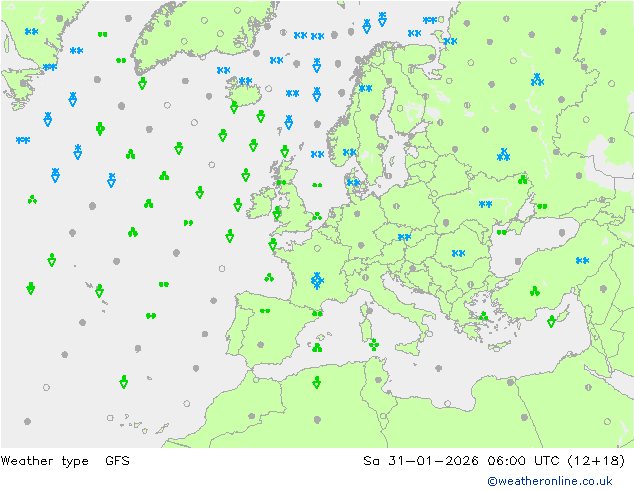Click the green shower symbol over Algeria
634x490 pixels.
317,382
